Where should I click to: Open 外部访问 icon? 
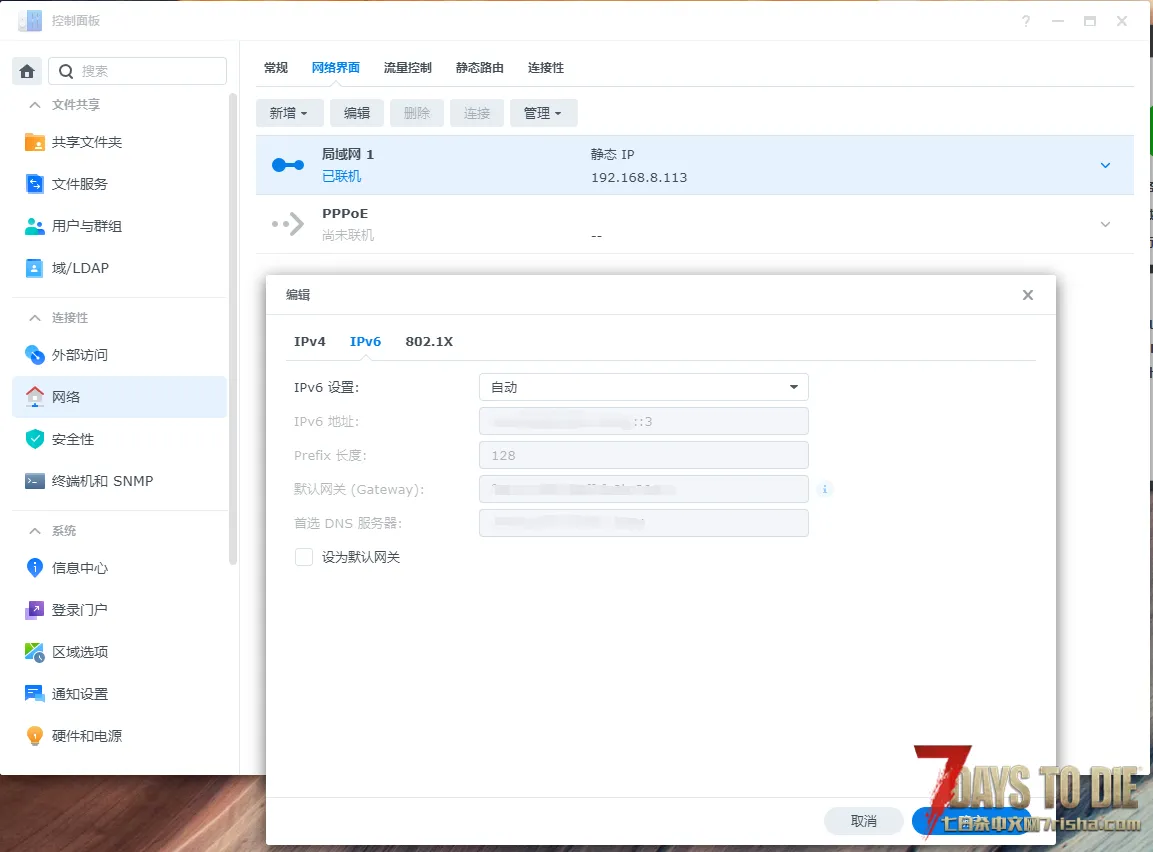(35, 355)
